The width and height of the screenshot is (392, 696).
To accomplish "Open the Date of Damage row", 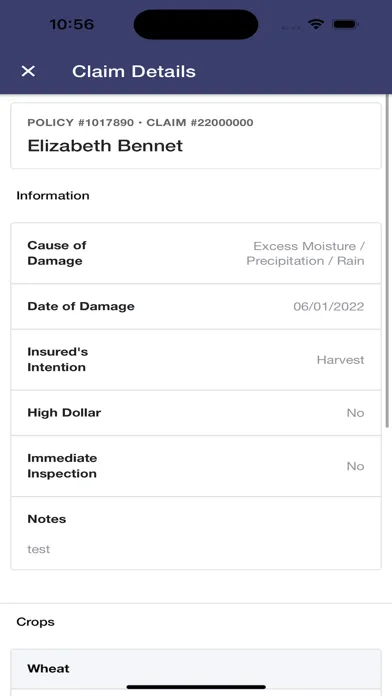I will point(196,306).
